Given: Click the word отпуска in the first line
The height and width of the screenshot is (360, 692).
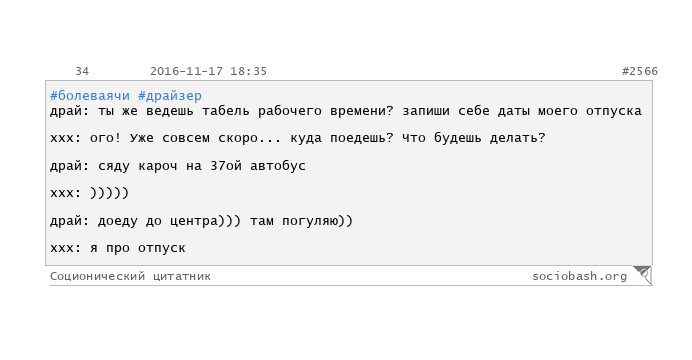Looking at the screenshot, I should point(614,111).
